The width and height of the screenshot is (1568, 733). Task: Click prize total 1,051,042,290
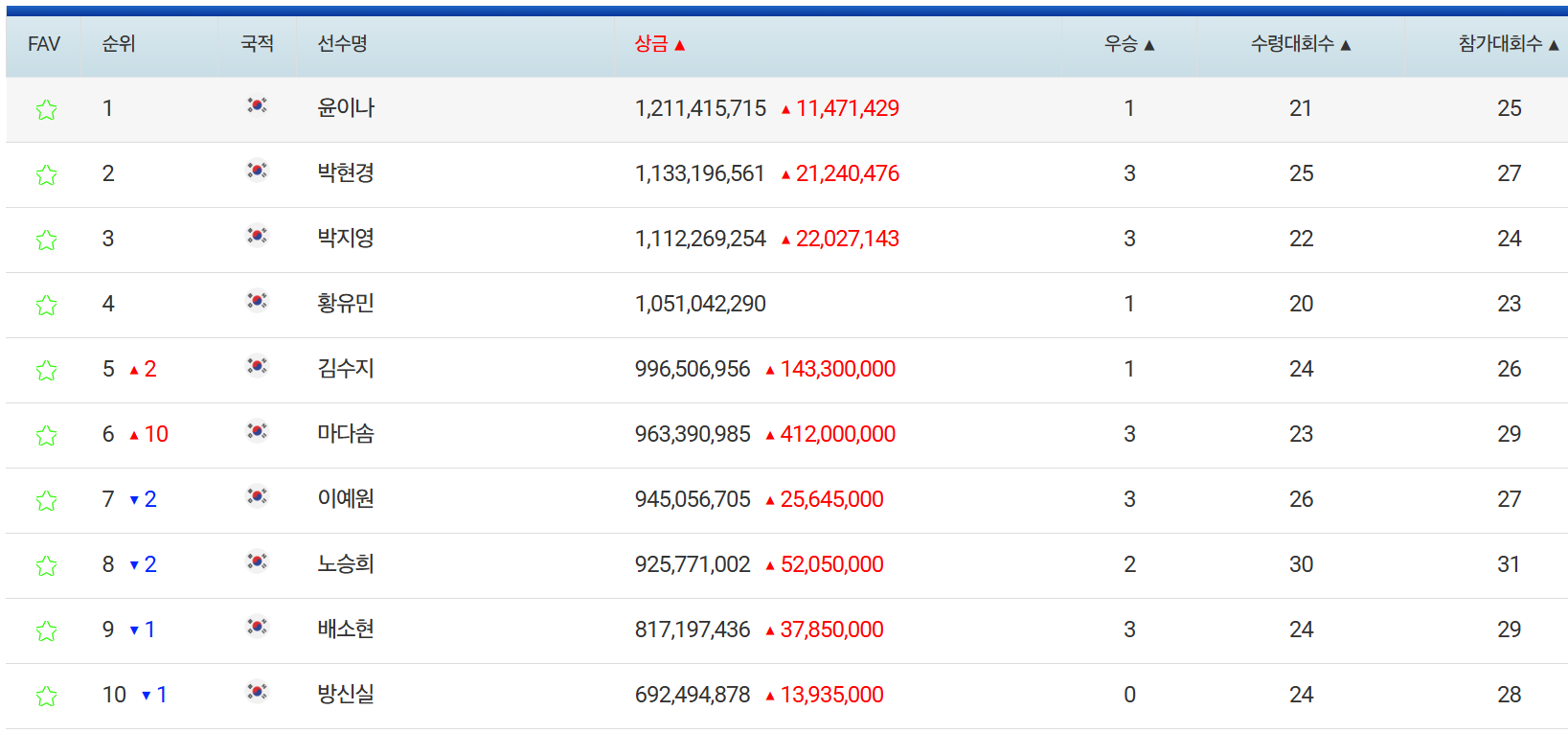coord(700,304)
